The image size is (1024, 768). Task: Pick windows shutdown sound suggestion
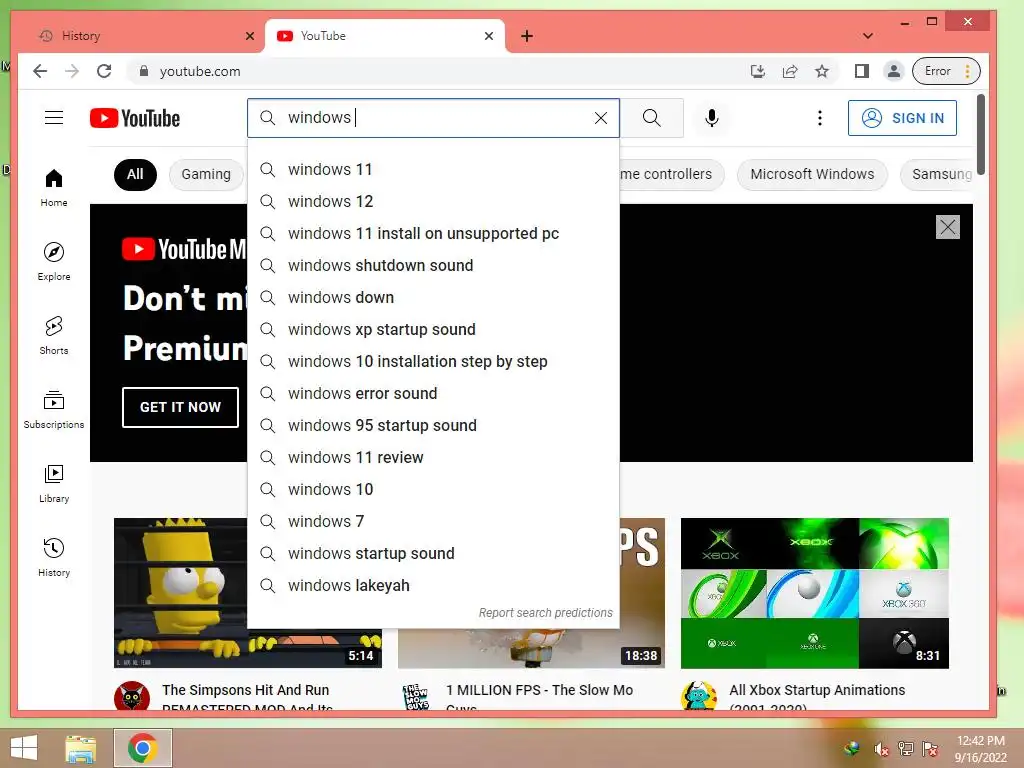[x=433, y=266]
